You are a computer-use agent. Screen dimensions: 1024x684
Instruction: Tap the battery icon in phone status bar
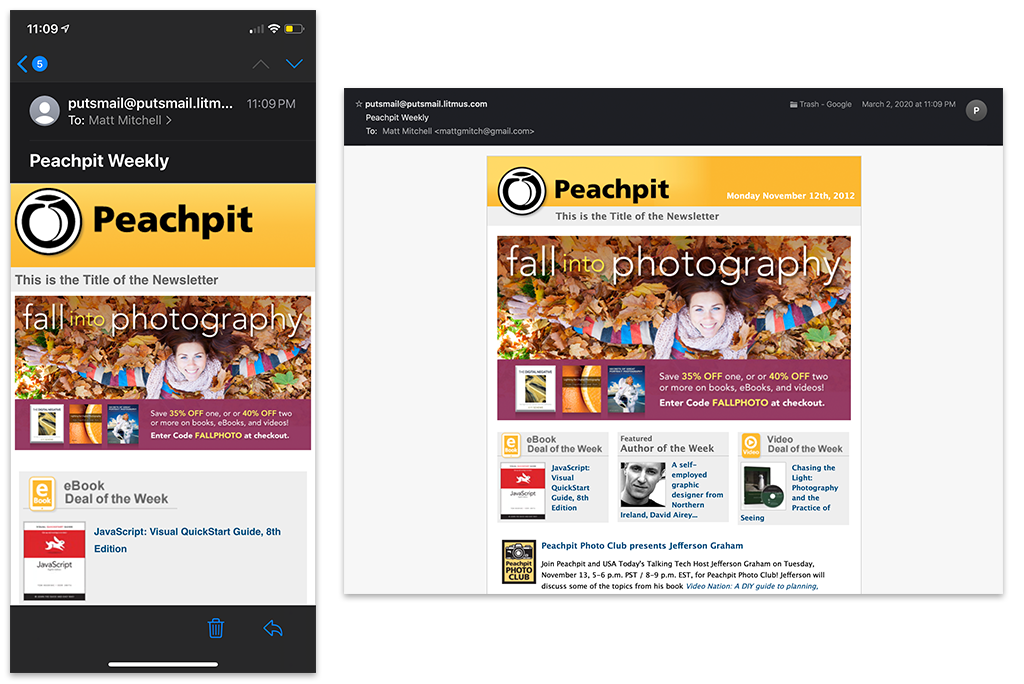click(x=294, y=29)
